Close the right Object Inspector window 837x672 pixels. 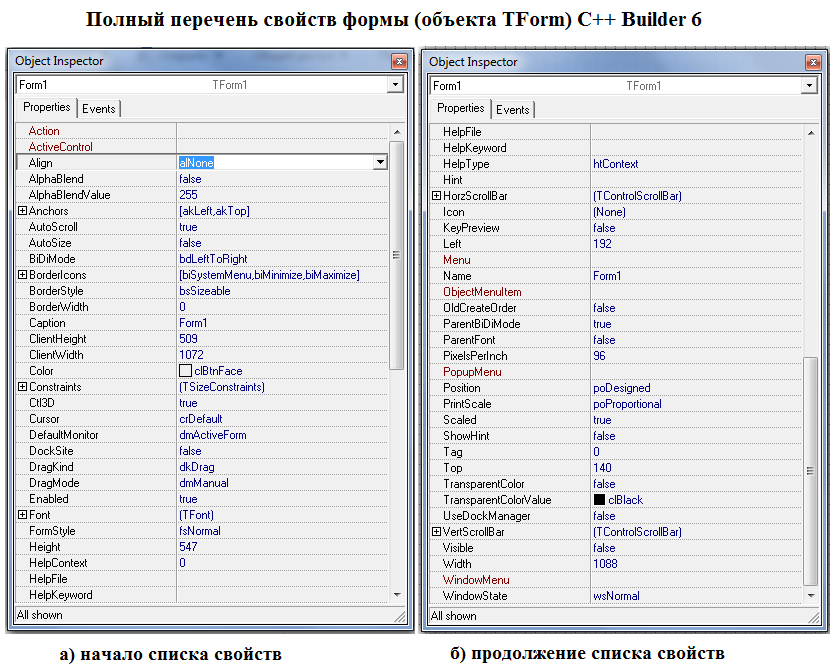[813, 62]
